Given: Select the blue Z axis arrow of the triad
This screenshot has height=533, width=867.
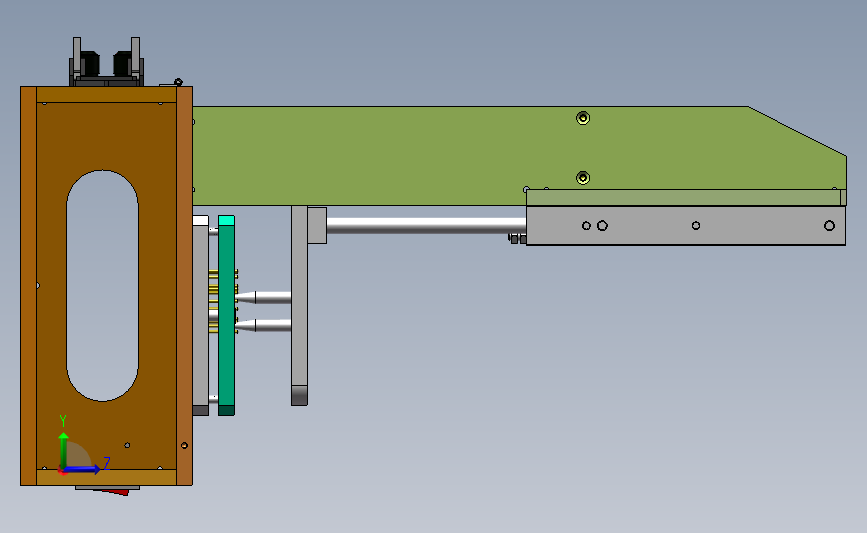Looking at the screenshot, I should coord(83,469).
